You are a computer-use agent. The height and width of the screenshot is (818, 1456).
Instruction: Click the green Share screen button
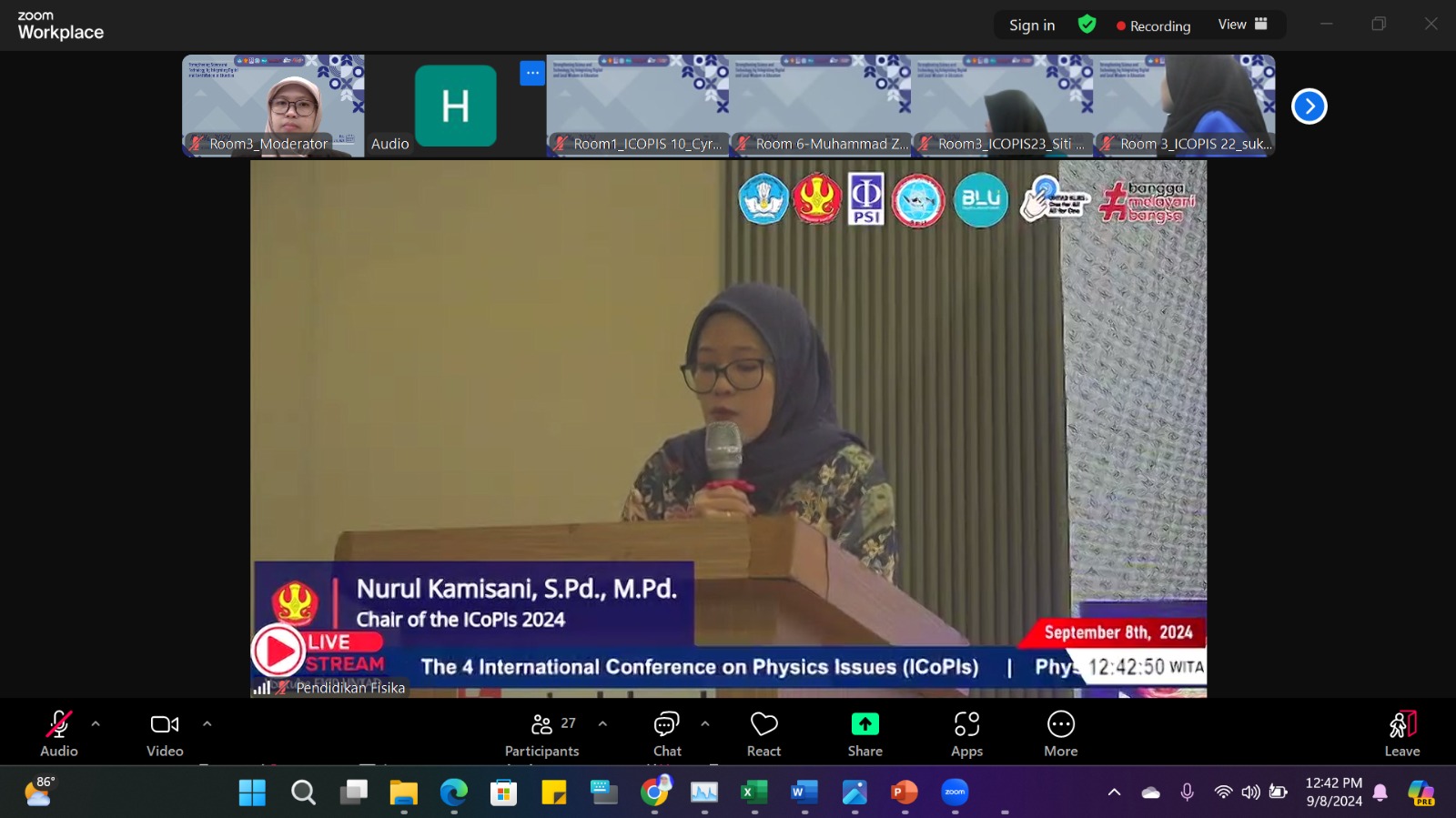[x=865, y=733]
